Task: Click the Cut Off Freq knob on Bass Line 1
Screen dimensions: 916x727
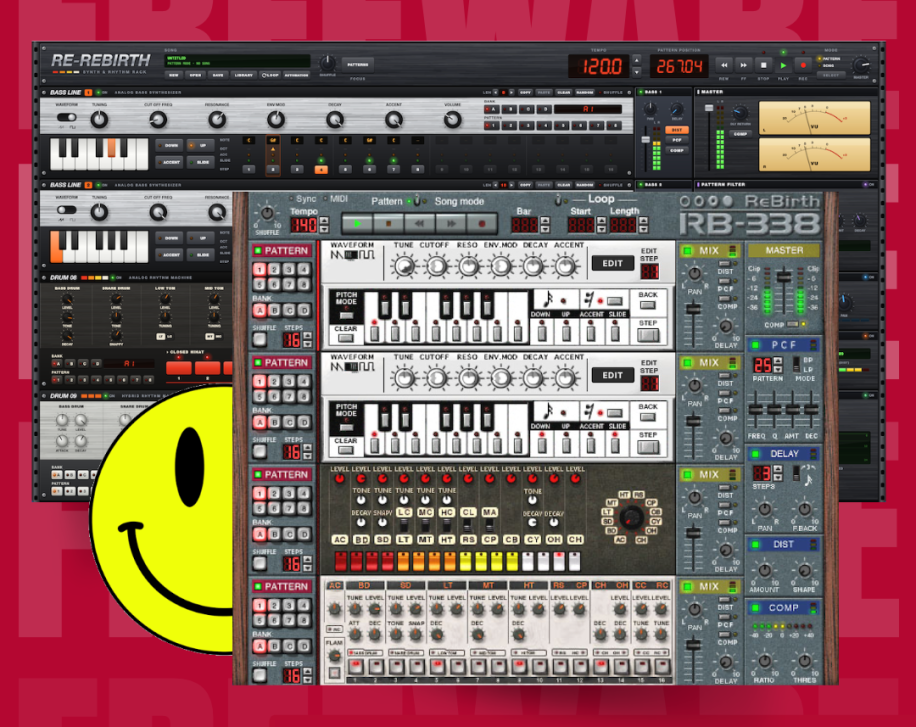Action: point(158,120)
